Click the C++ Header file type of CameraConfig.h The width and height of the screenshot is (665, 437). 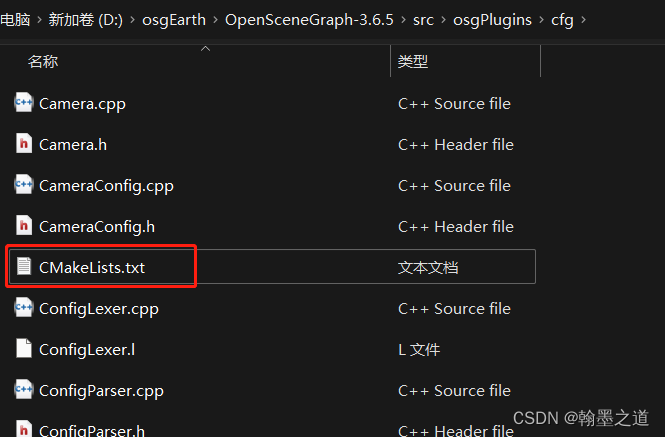click(456, 227)
